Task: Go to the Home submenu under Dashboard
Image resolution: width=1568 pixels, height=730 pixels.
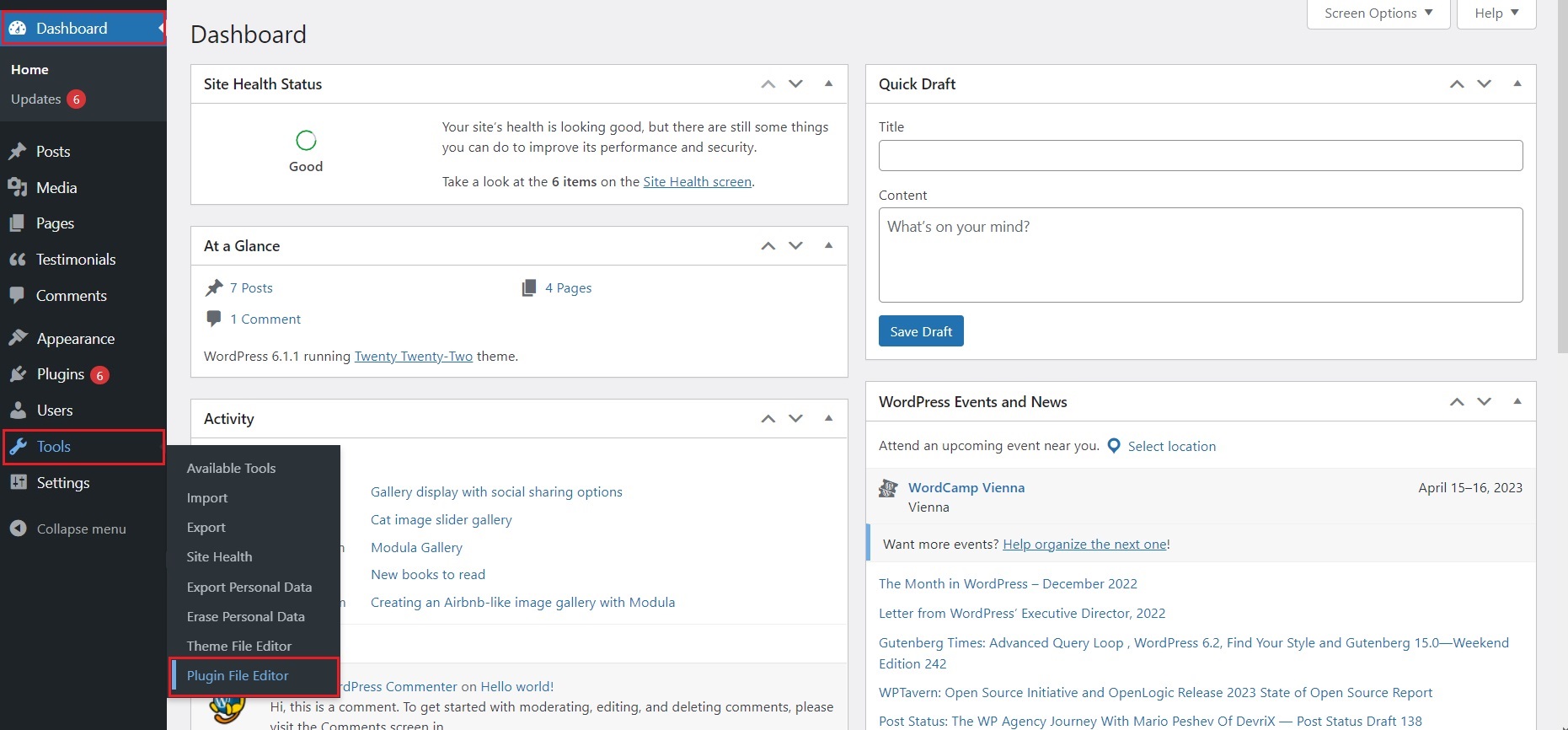Action: click(29, 70)
